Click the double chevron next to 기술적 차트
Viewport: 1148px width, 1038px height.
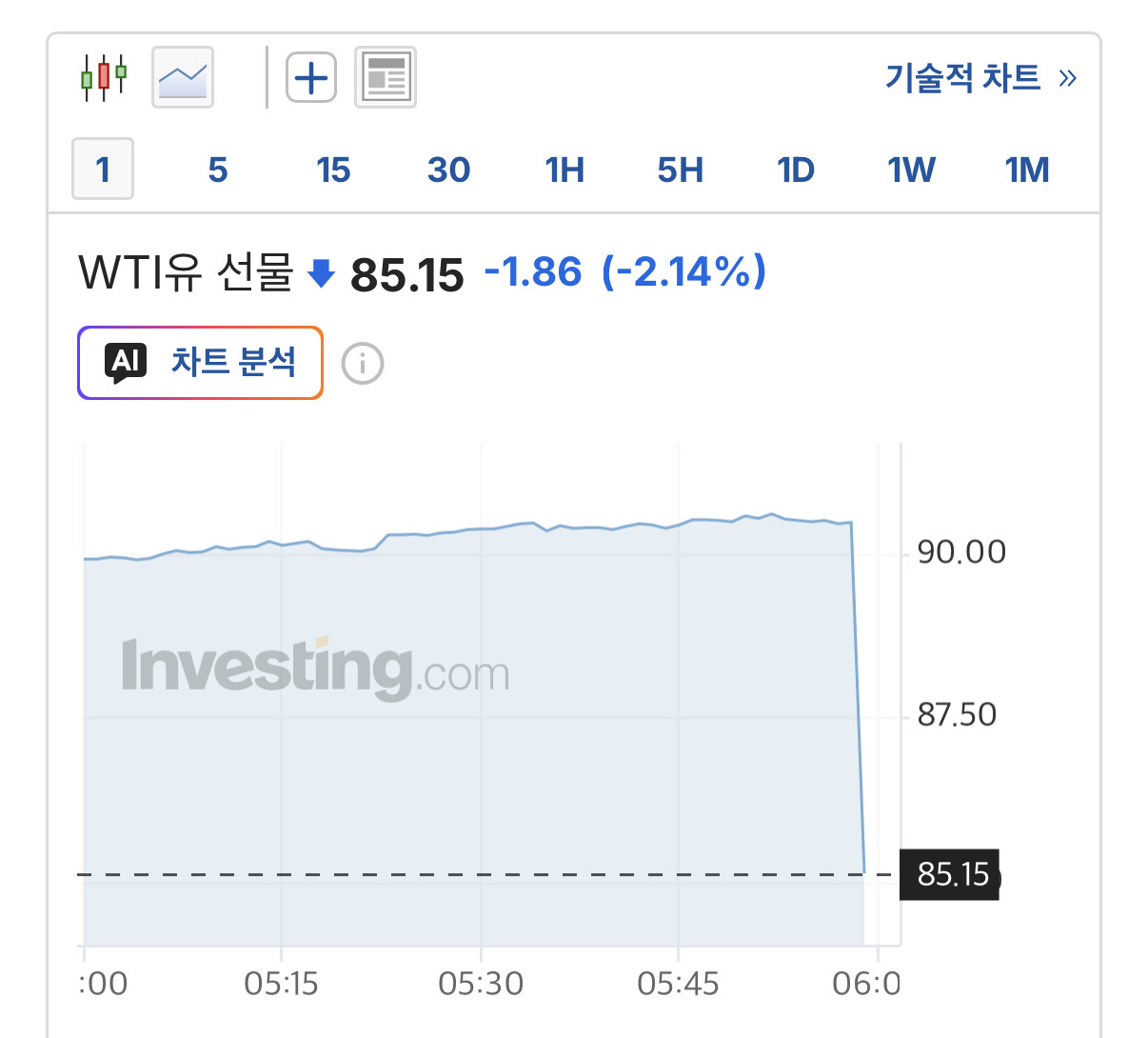pos(1067,77)
